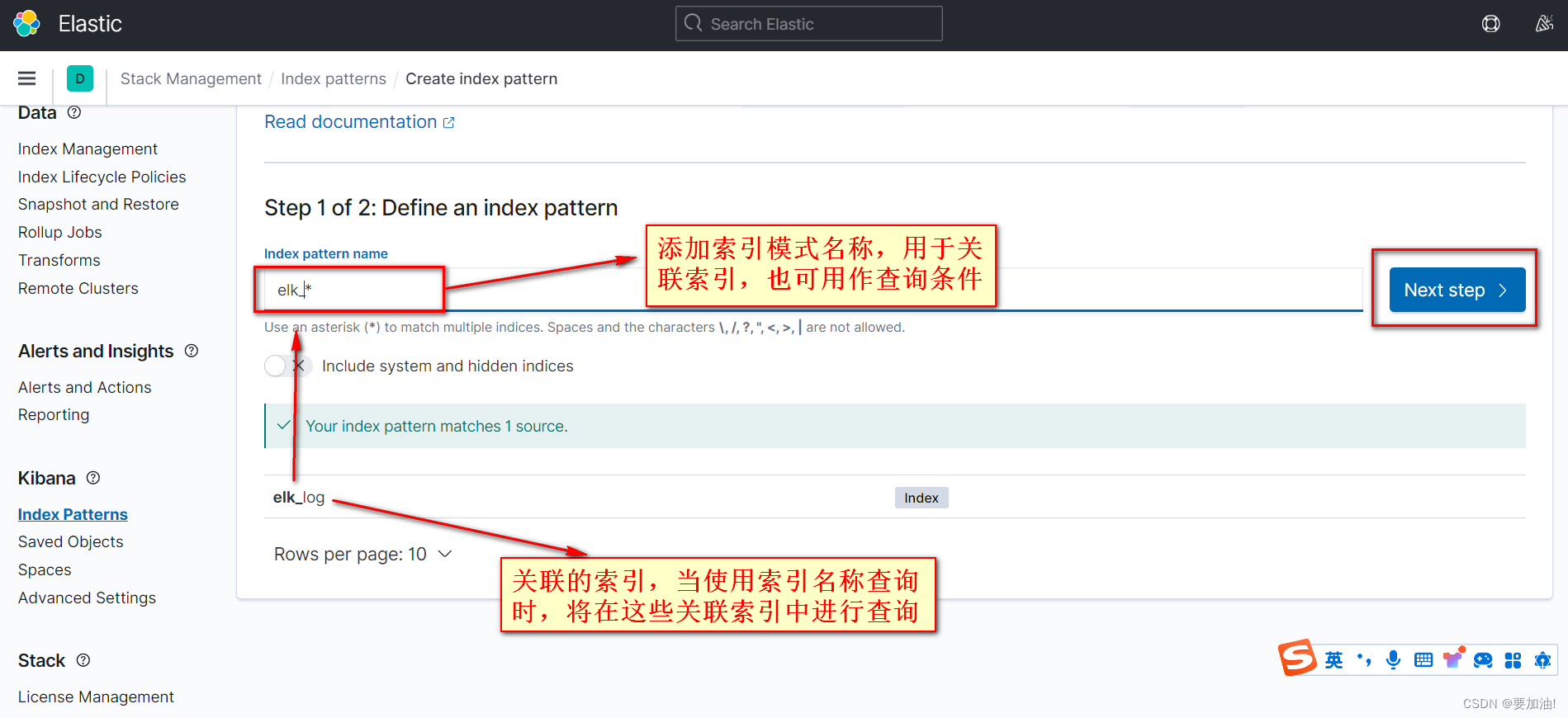Go to Stack Management breadcrumb

point(191,78)
